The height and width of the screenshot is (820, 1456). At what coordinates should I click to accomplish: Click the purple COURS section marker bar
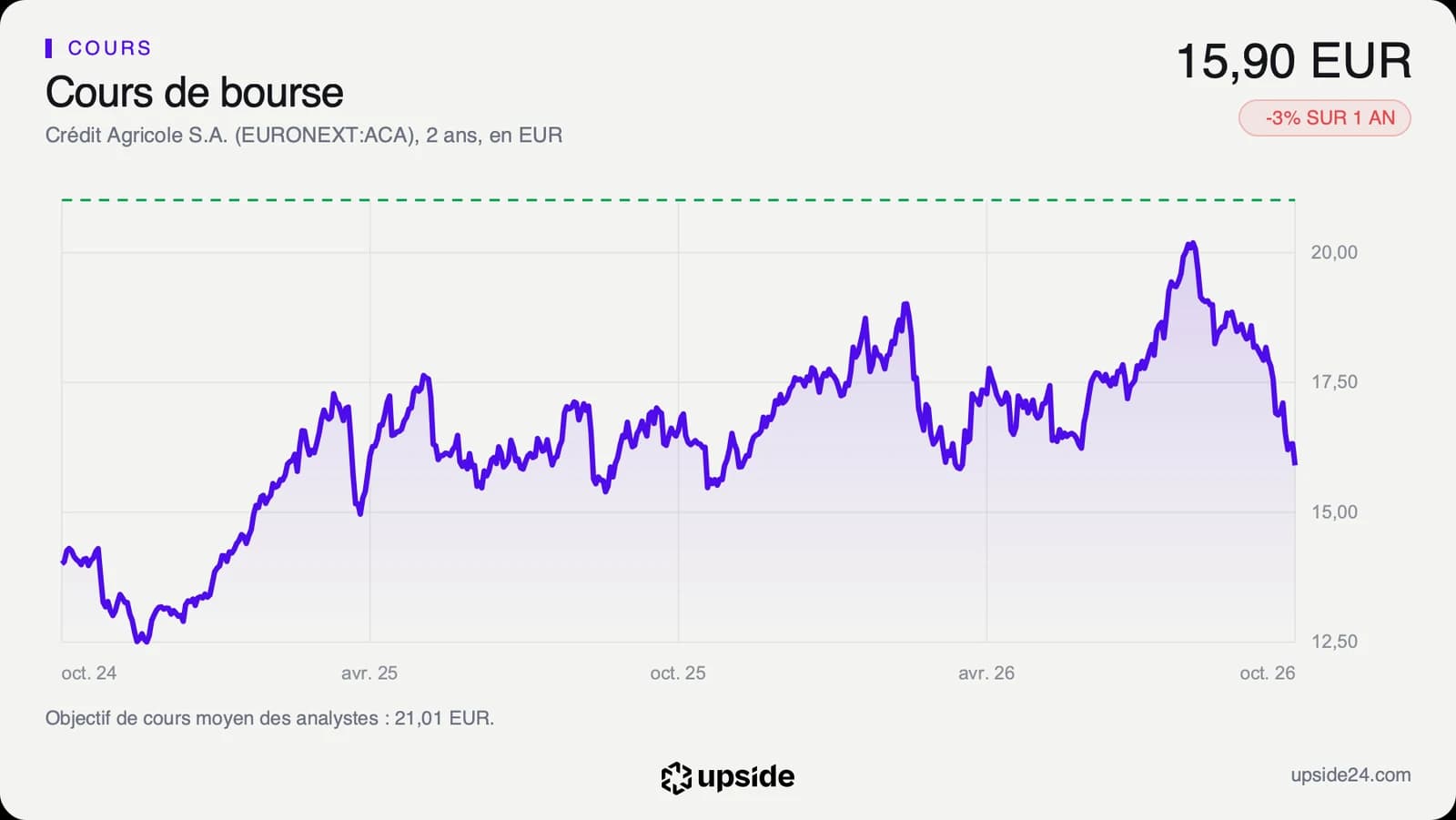(48, 48)
